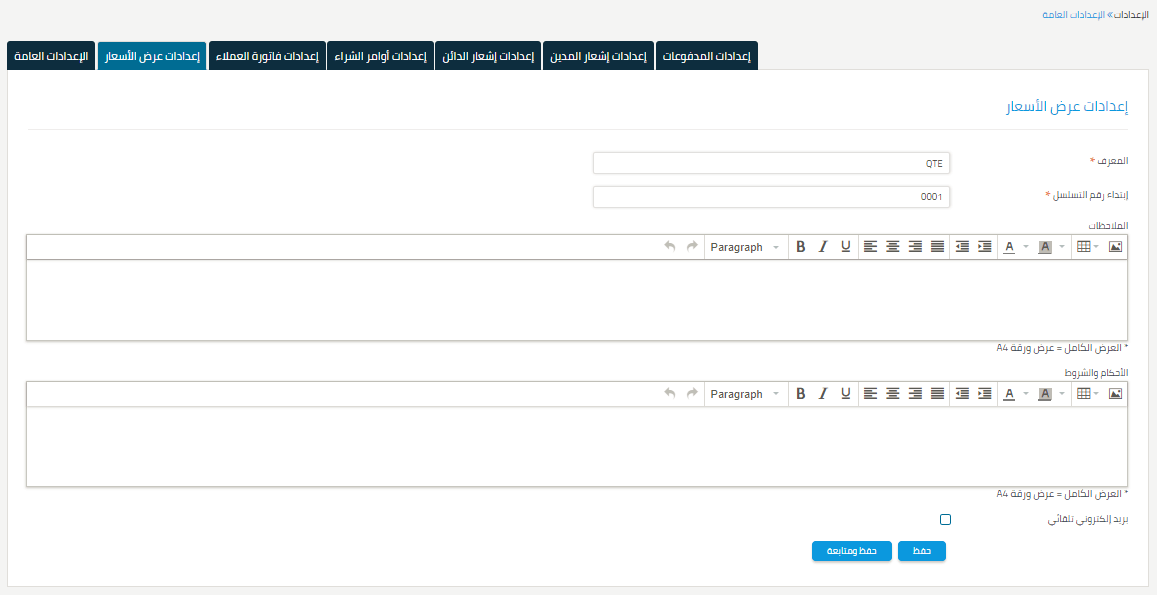
Task: Center align text in الملاحظات editor
Action: coord(892,247)
